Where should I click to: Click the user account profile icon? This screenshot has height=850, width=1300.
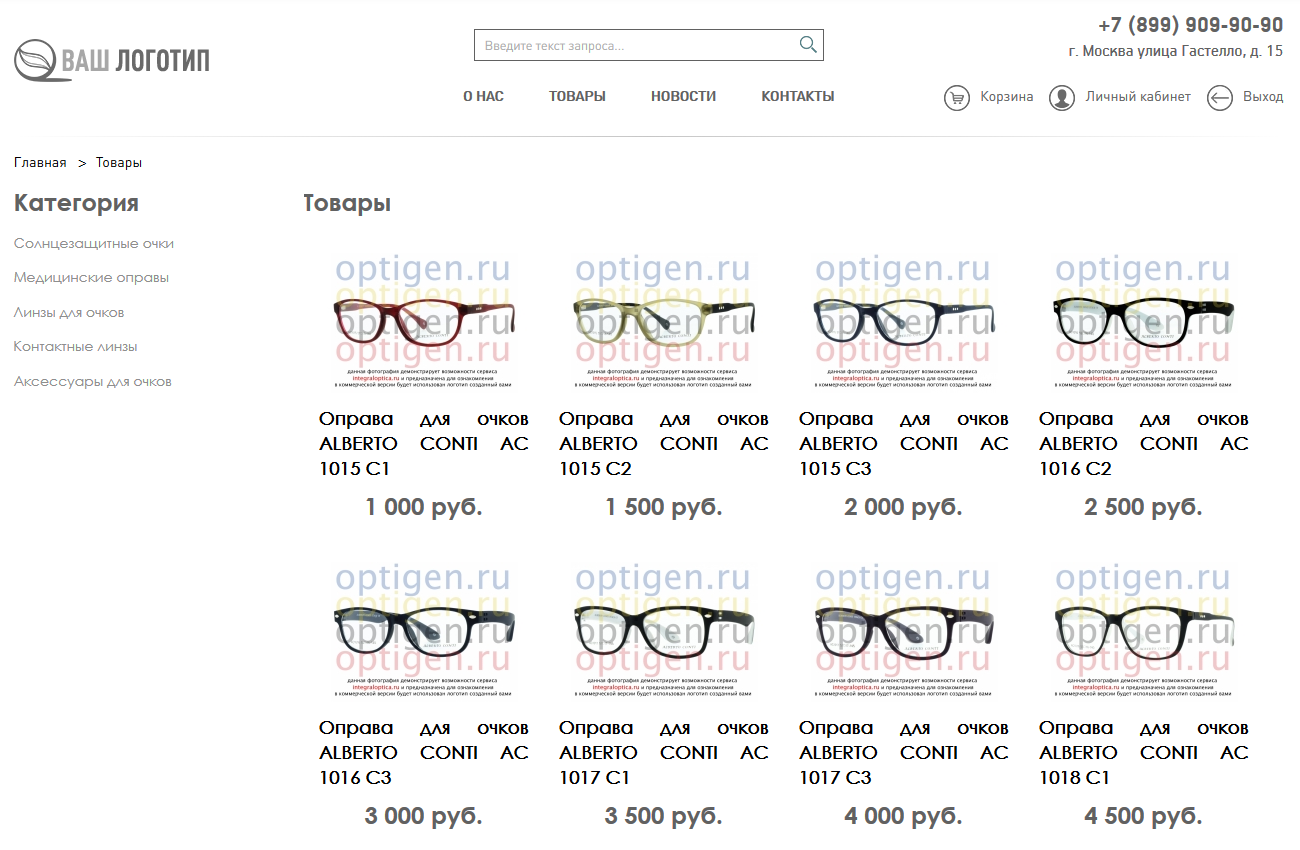(x=1061, y=98)
